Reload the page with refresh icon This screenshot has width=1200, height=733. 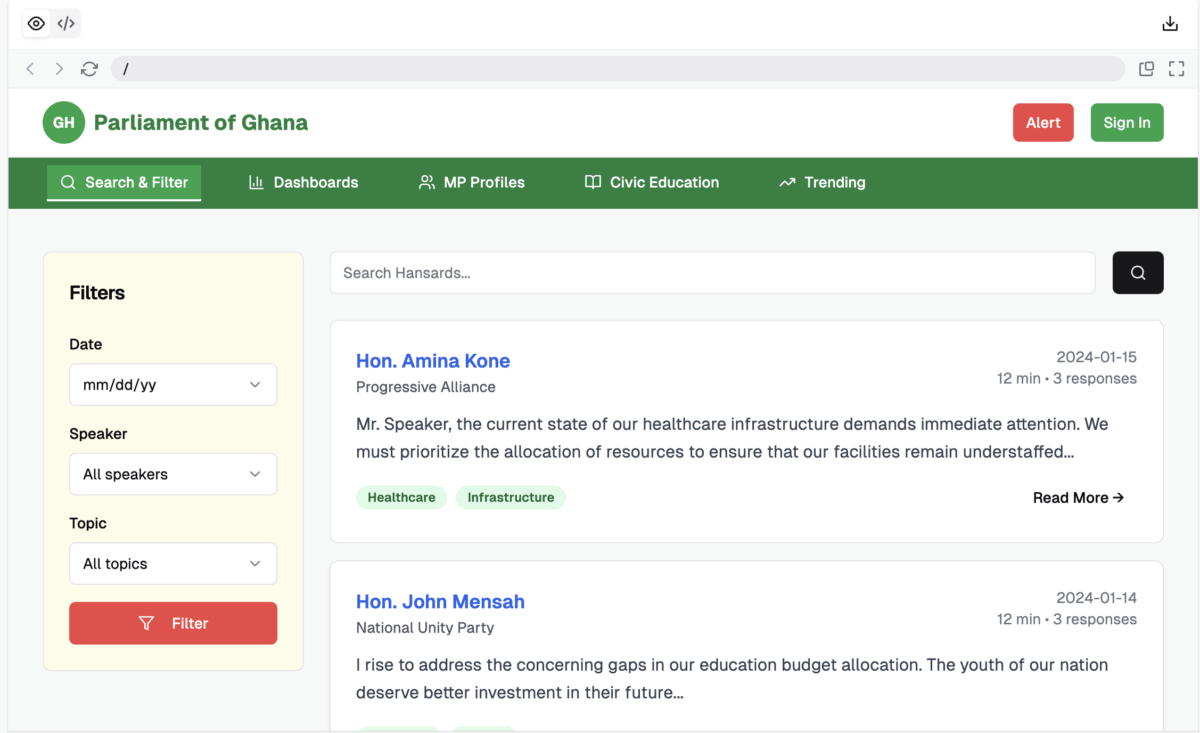tap(89, 69)
